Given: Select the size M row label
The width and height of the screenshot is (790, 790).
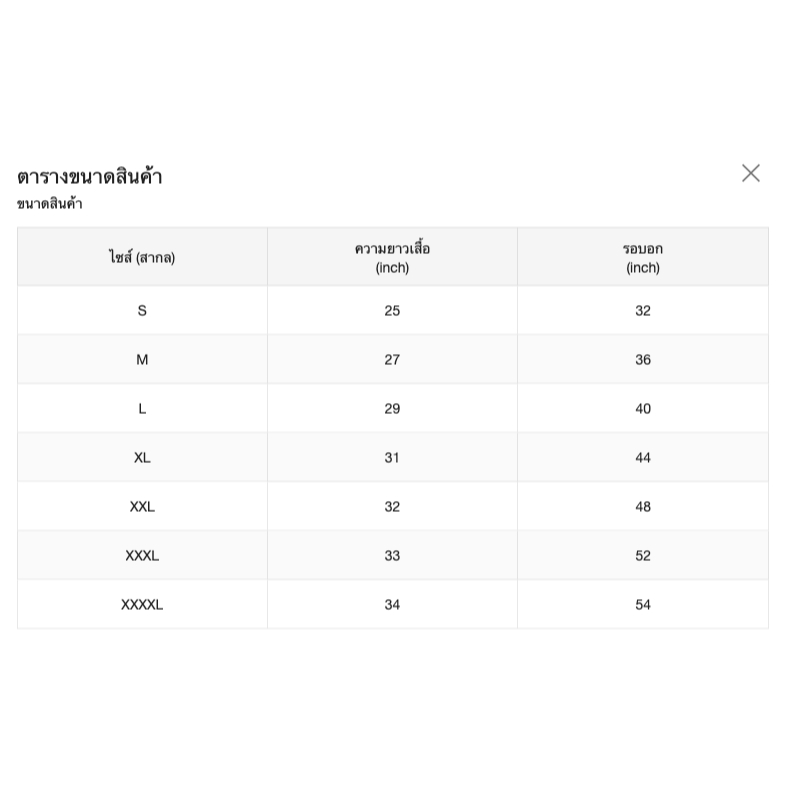Looking at the screenshot, I should click(142, 359).
